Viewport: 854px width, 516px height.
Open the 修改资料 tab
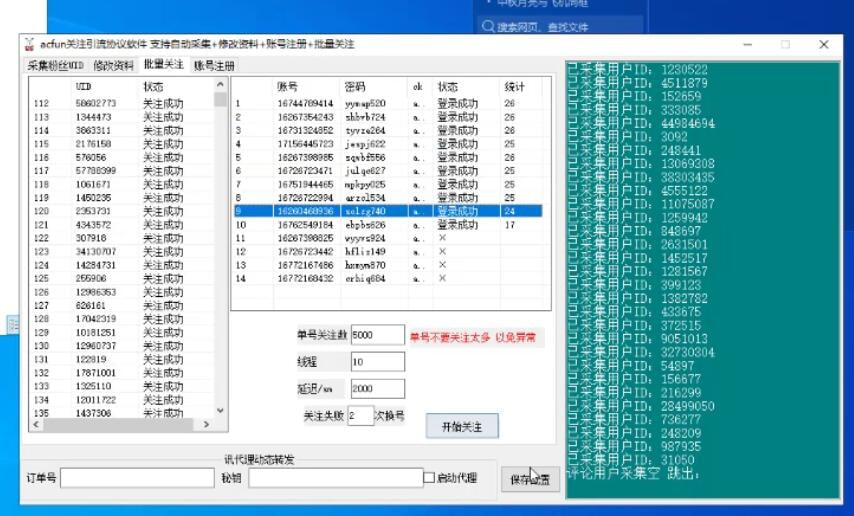pyautogui.click(x=113, y=66)
